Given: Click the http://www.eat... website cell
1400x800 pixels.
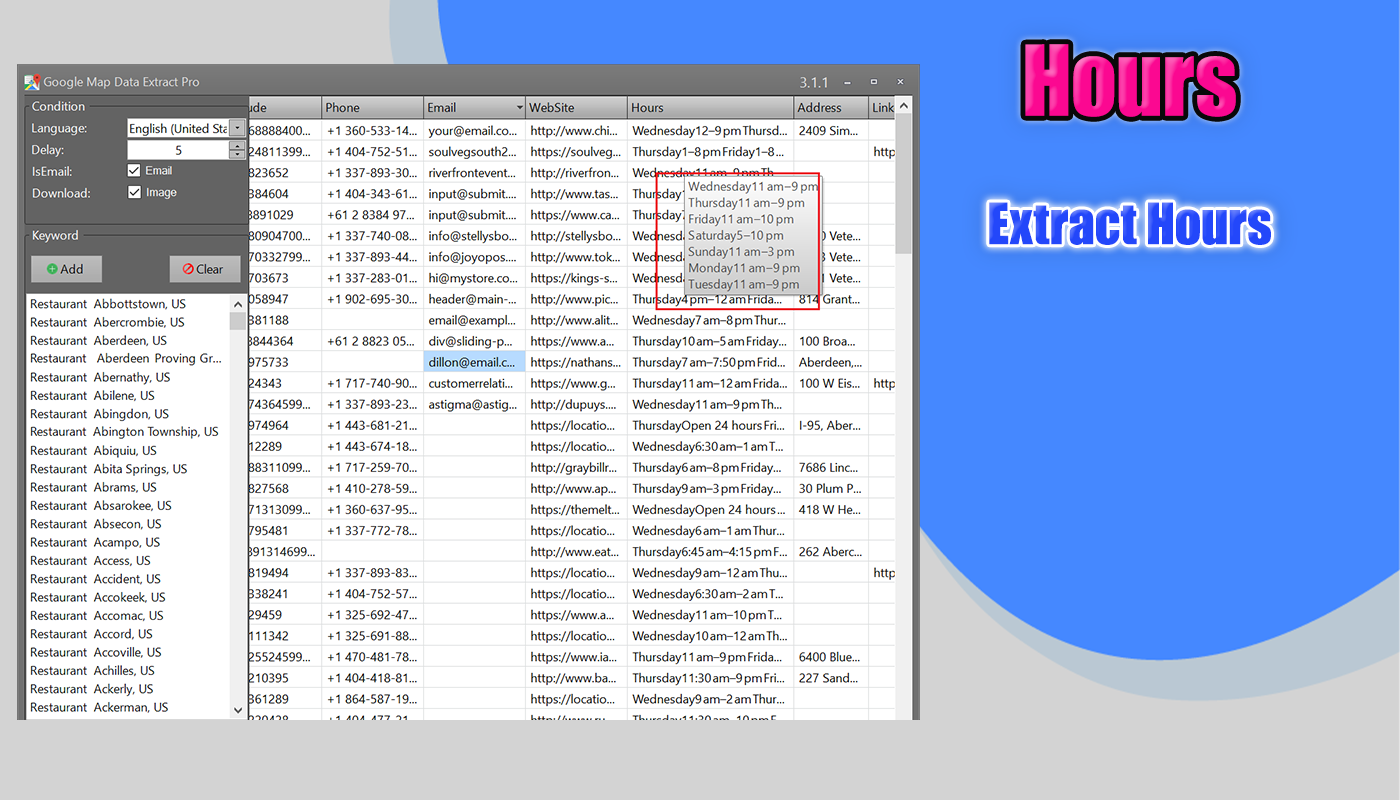Looking at the screenshot, I should coord(576,551).
